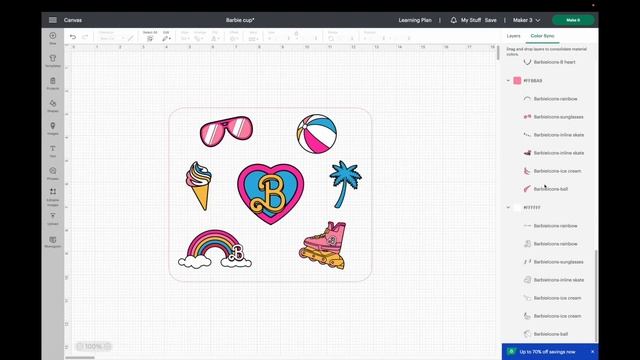The image size is (640, 360).
Task: Select the B heart sticker on canvas
Action: (271, 194)
